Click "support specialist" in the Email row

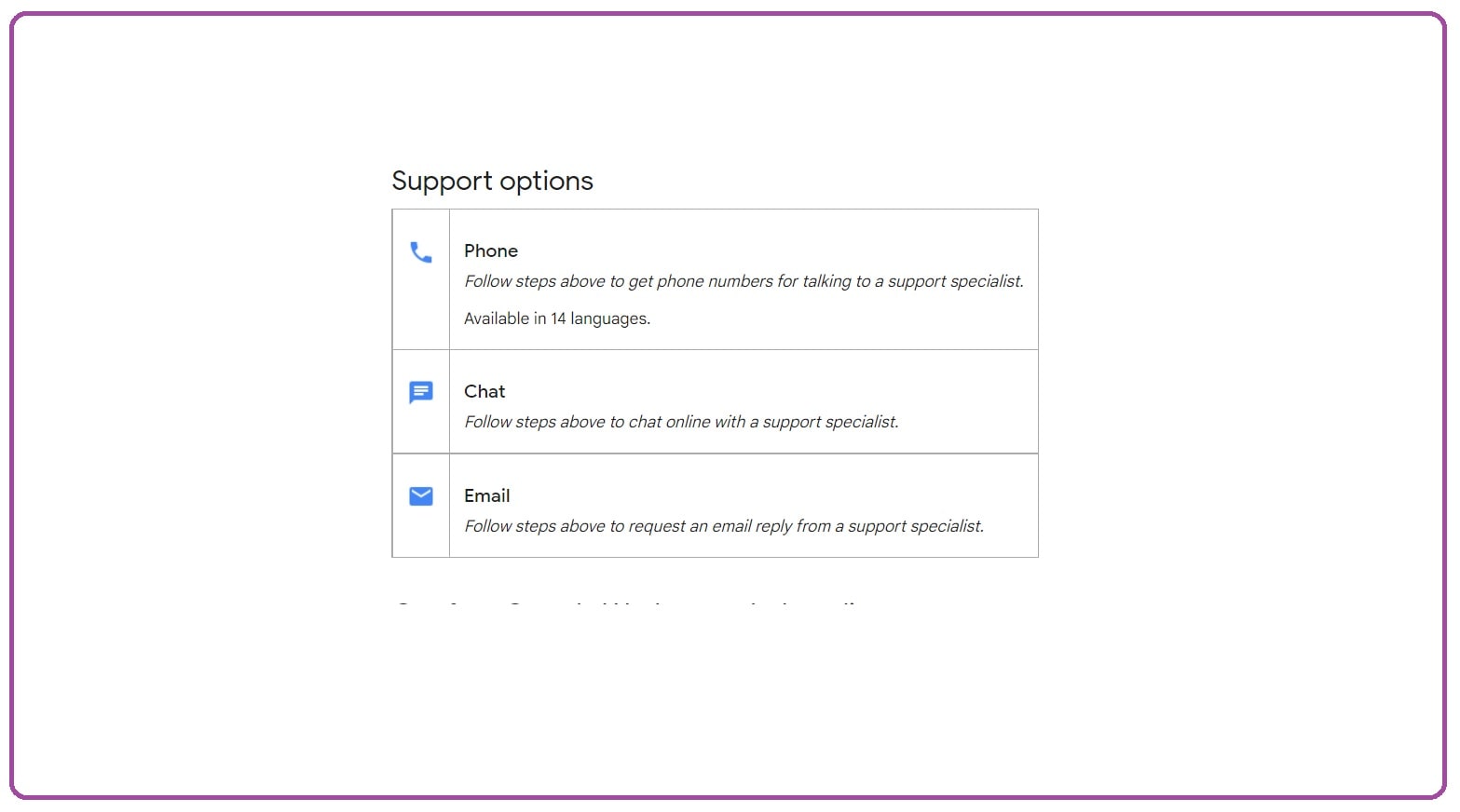(x=915, y=526)
